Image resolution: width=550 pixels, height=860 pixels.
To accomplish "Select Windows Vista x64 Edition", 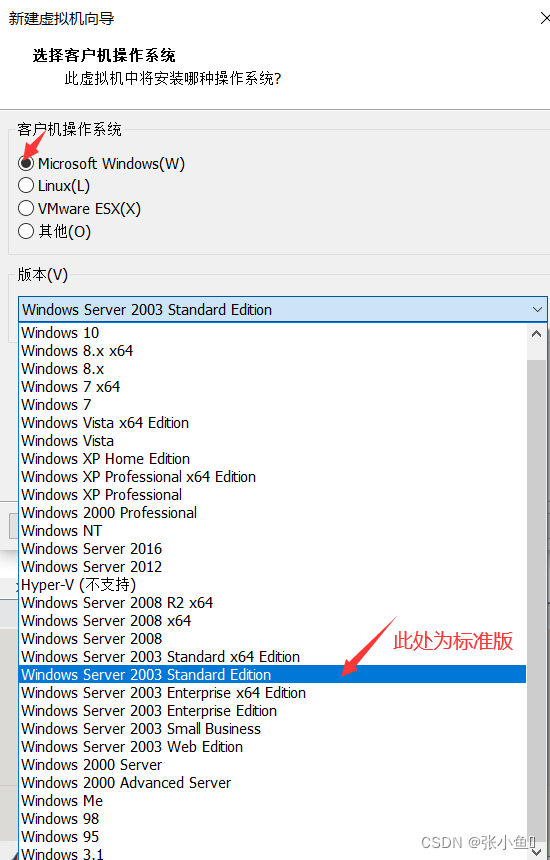I will pos(273,423).
